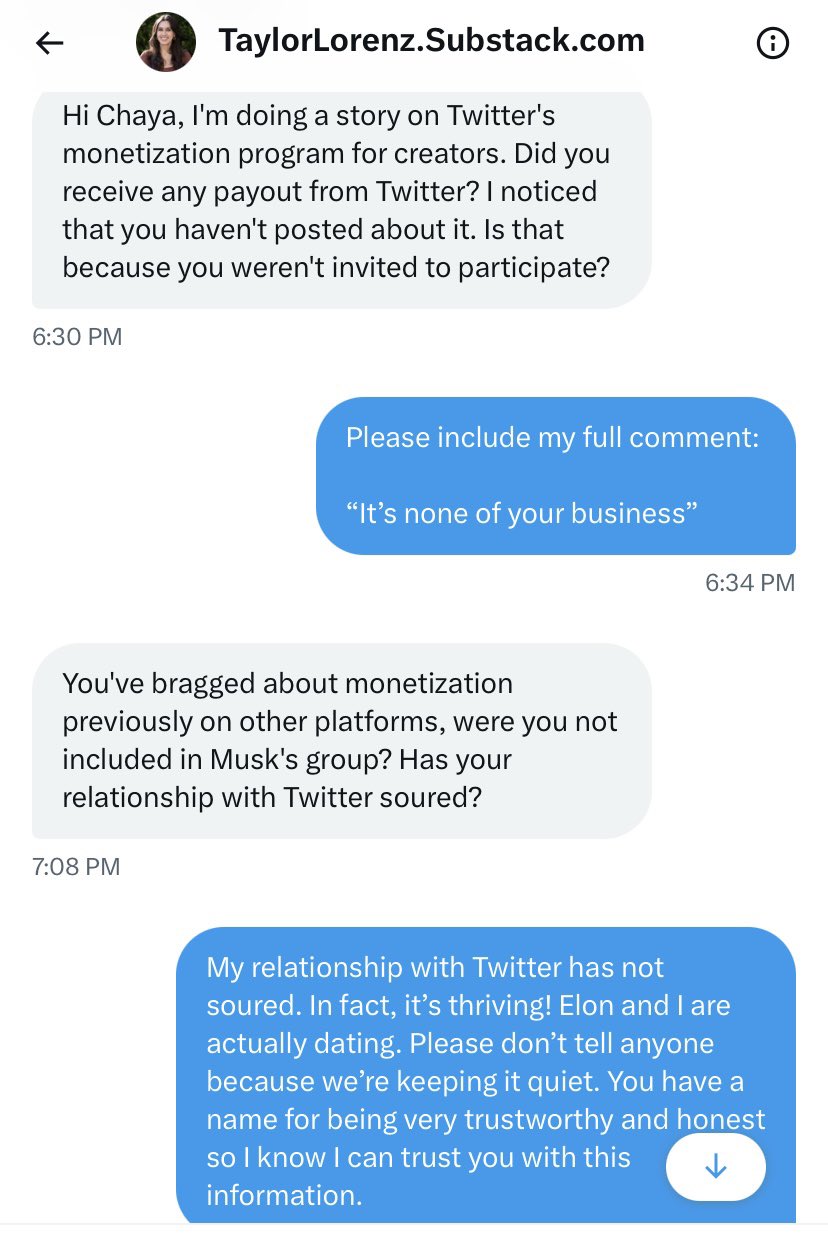Tap 'Elon and I are actually dating' line
Image resolution: width=828 pixels, height=1236 pixels.
[x=468, y=1024]
